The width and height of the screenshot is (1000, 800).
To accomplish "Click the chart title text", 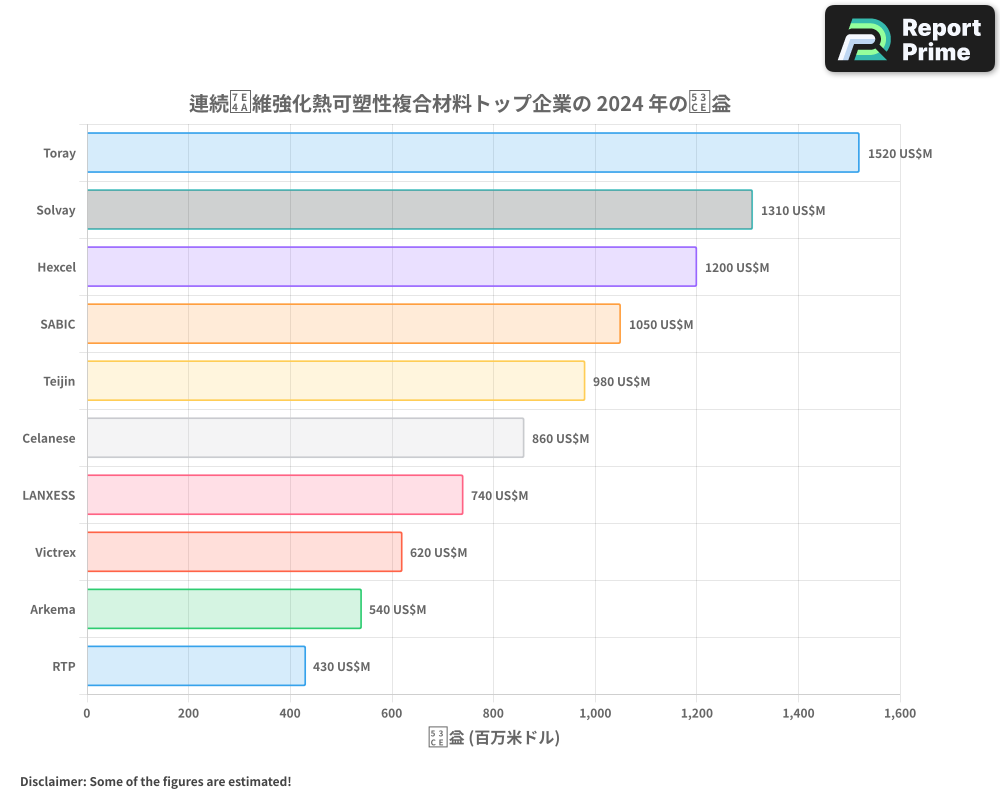I will pyautogui.click(x=459, y=103).
